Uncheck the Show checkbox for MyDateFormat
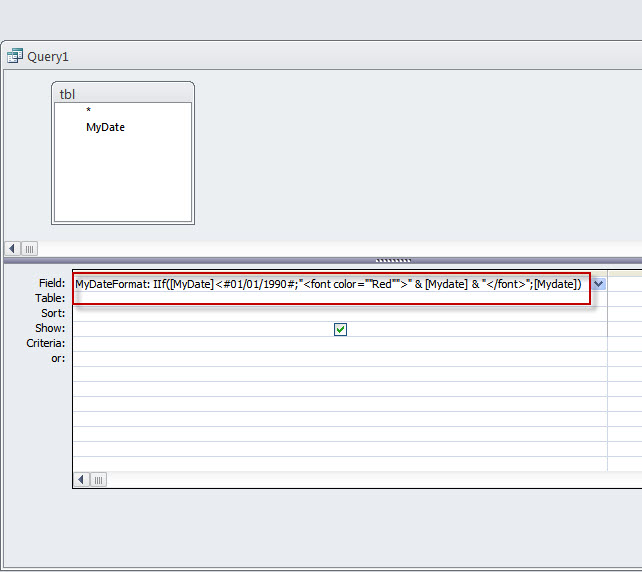 pyautogui.click(x=340, y=329)
